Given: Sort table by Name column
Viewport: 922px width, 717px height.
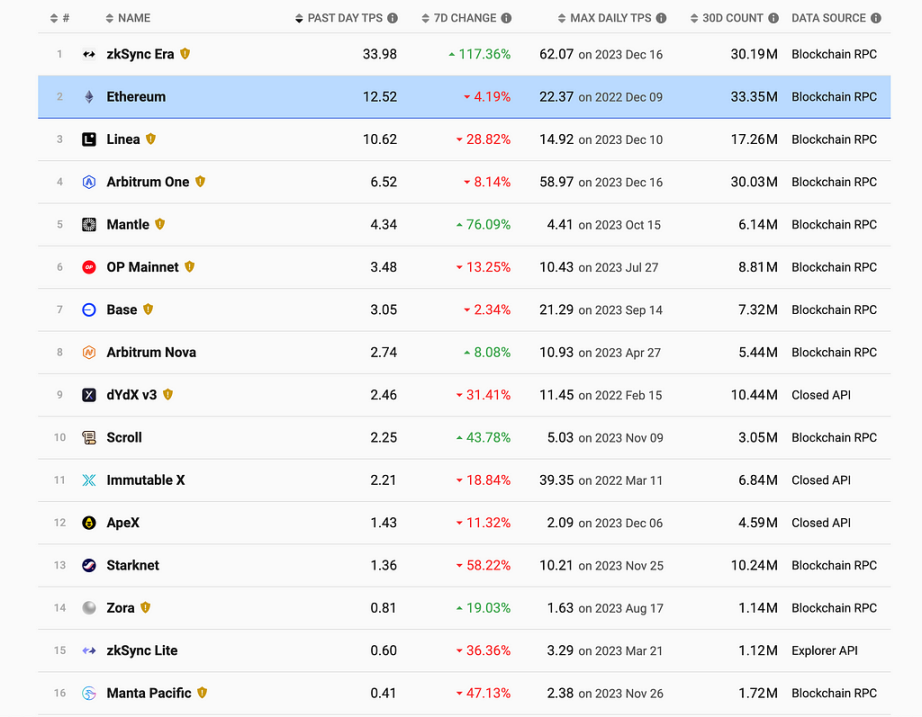Looking at the screenshot, I should 133,18.
